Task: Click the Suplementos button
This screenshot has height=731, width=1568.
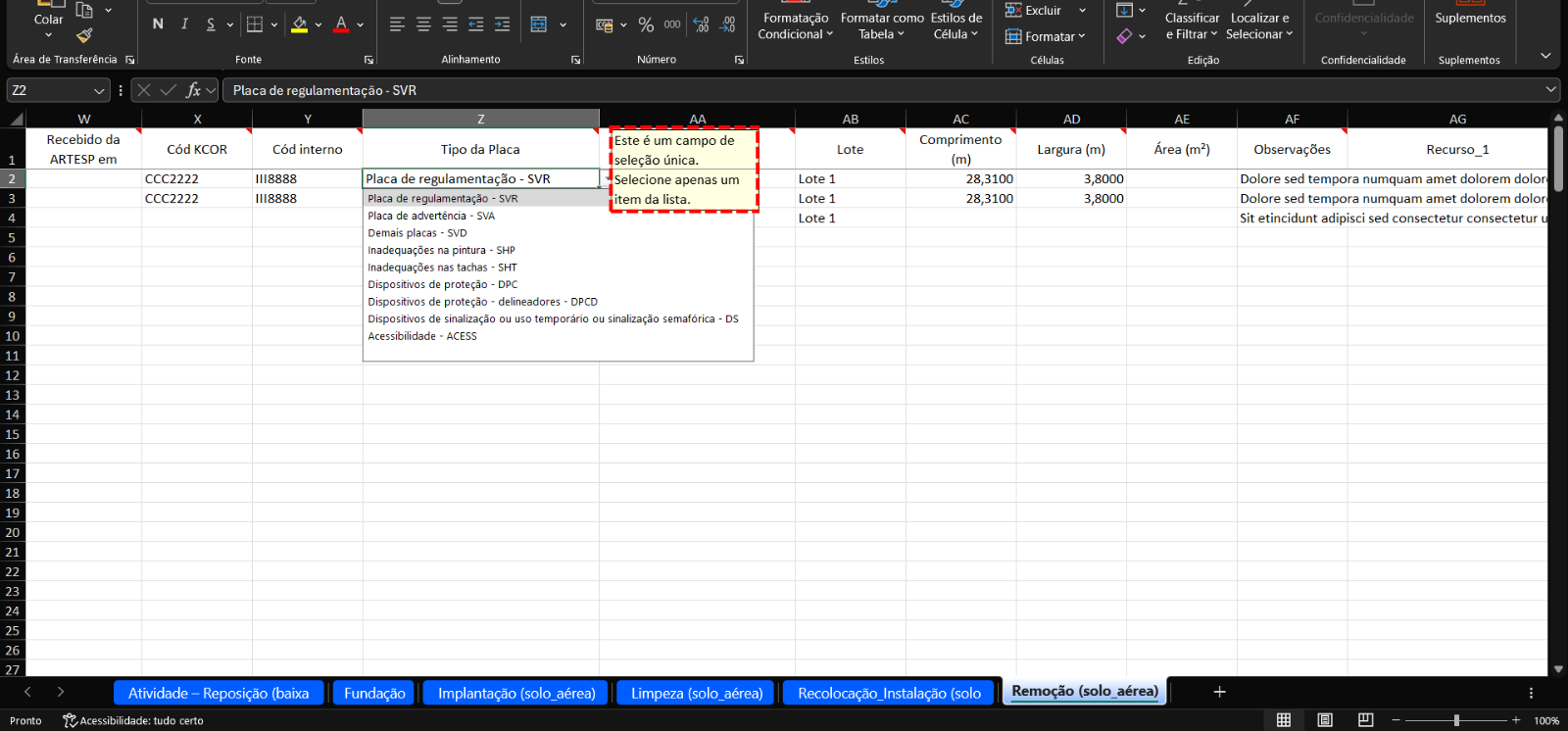Action: coord(1470,18)
